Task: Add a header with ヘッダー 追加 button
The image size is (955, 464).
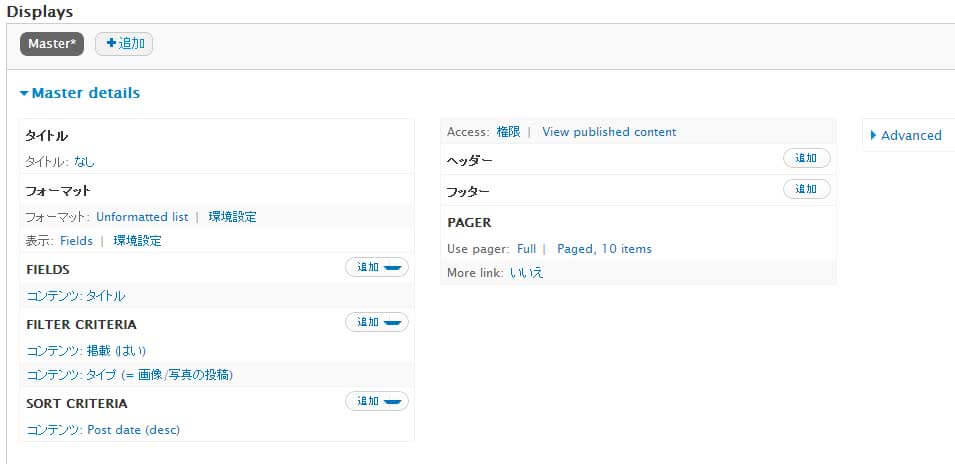Action: (x=806, y=158)
